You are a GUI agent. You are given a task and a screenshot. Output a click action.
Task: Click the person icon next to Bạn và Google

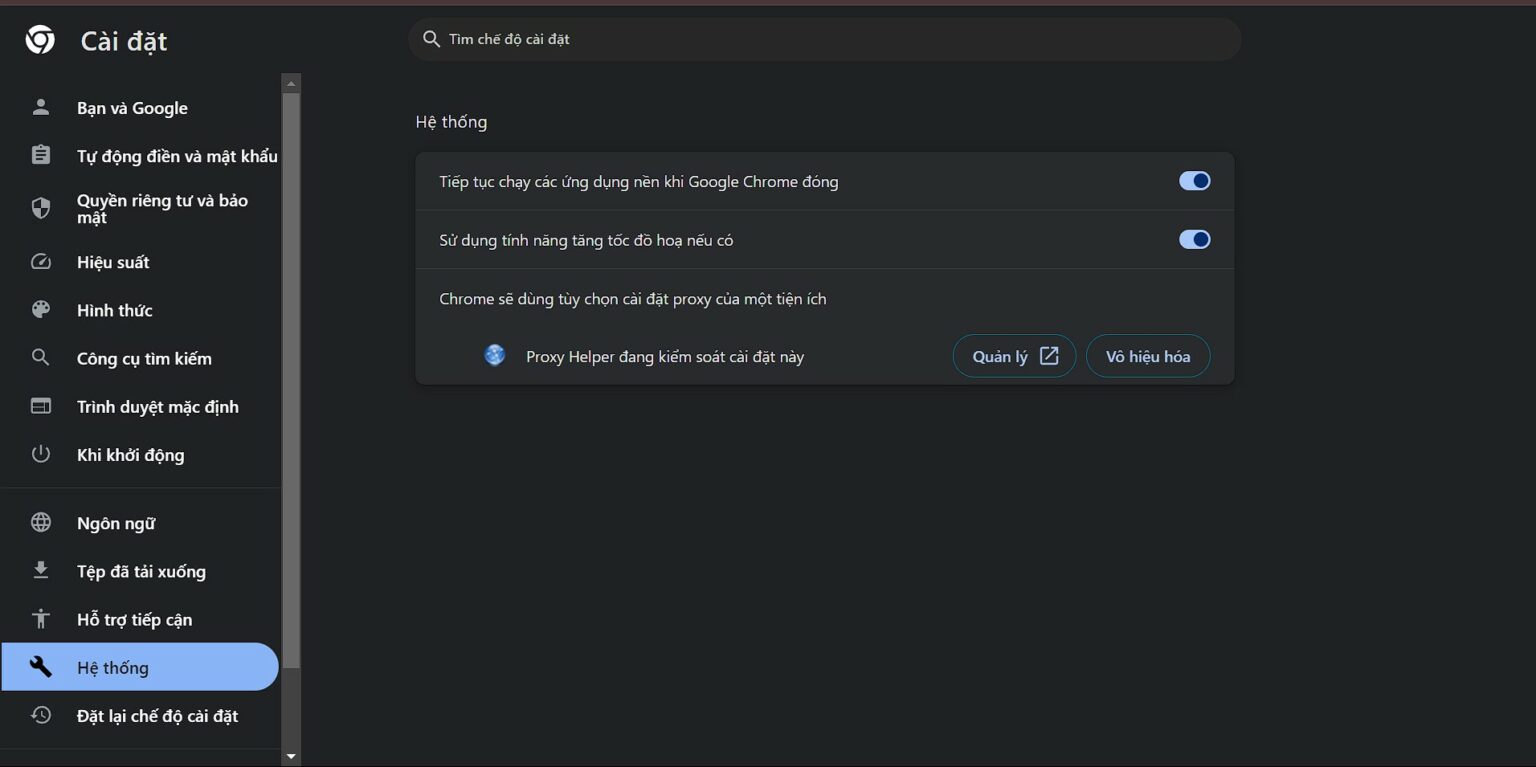click(x=40, y=107)
